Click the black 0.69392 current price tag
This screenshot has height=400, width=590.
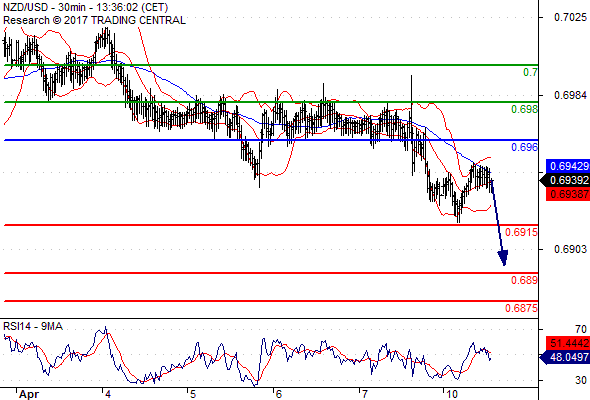(x=565, y=180)
